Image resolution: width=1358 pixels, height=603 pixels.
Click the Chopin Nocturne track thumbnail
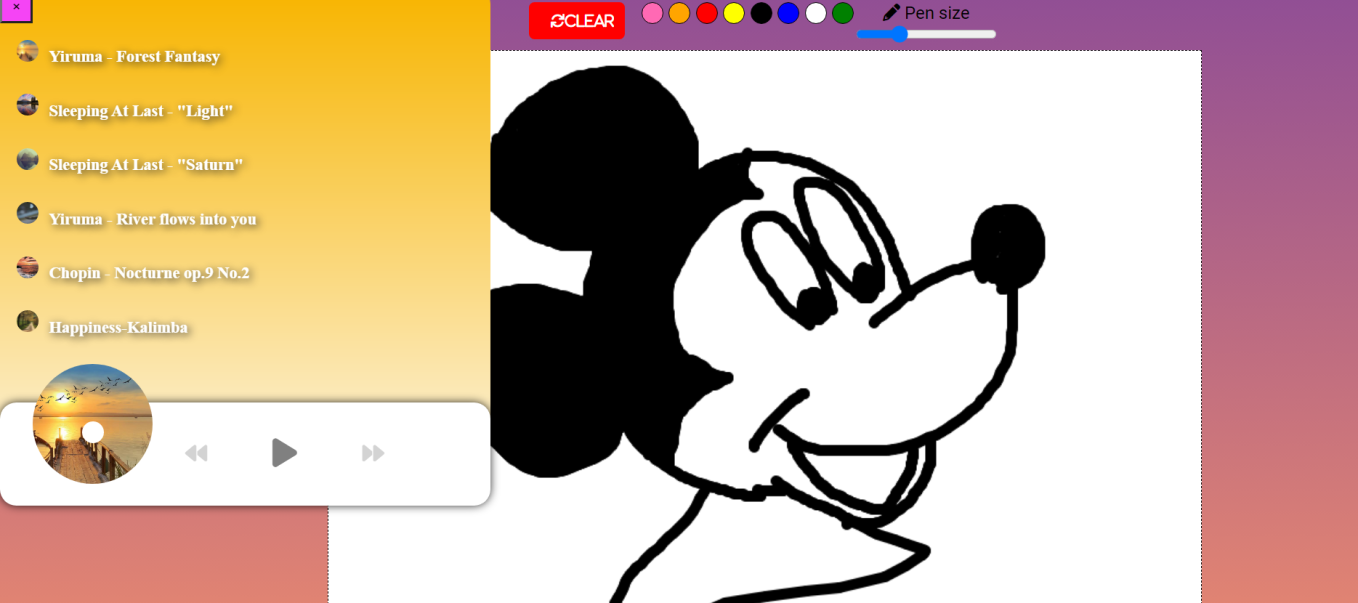[x=28, y=267]
